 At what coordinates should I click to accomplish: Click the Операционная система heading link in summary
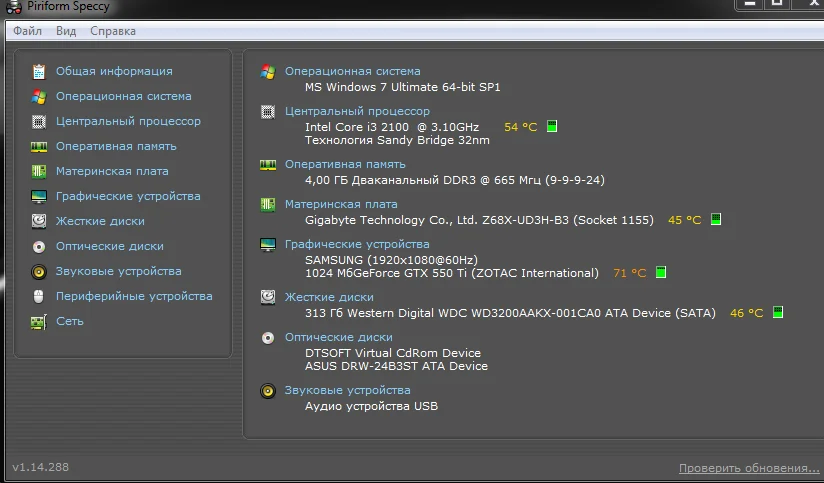pos(353,71)
